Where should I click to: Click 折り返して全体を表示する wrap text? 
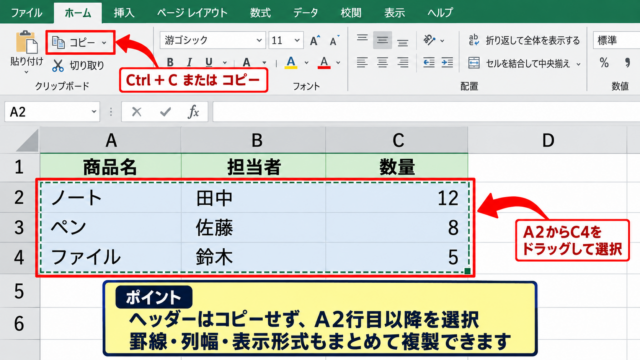coord(524,40)
